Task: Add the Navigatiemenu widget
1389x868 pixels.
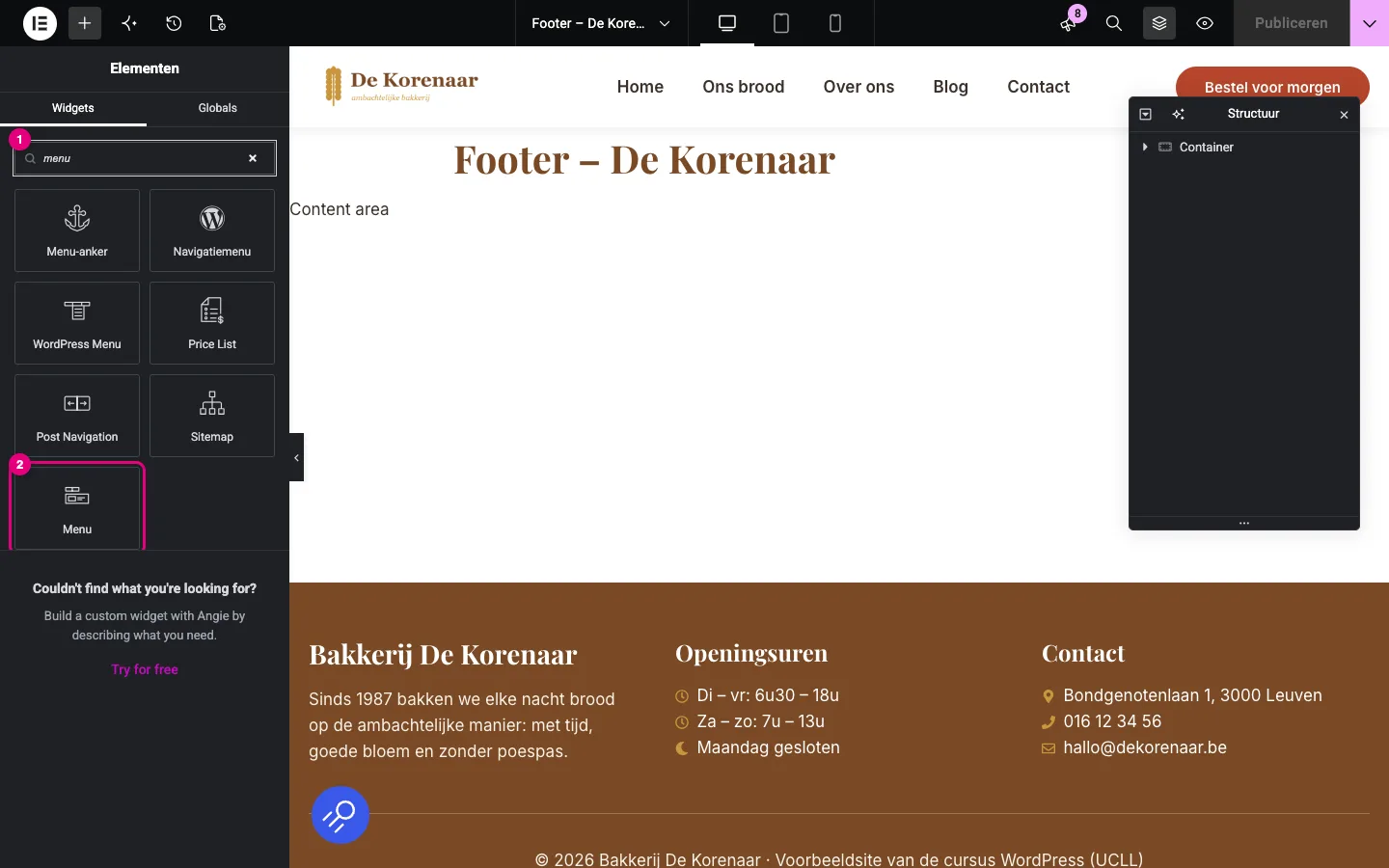Action: click(x=212, y=231)
